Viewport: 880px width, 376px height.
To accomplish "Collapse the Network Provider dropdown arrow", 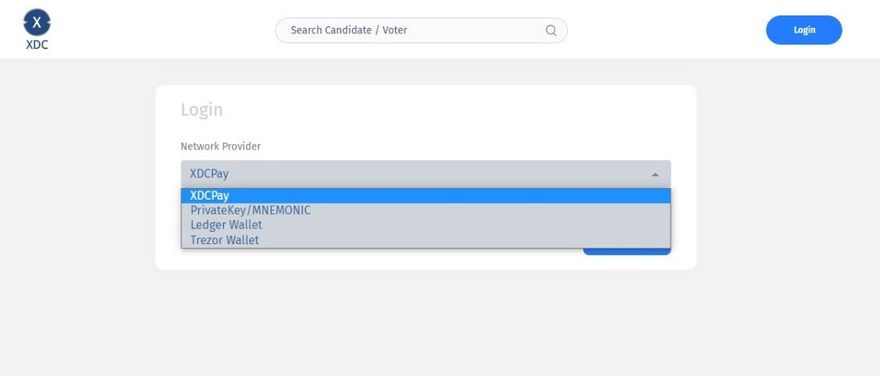I will [x=655, y=175].
